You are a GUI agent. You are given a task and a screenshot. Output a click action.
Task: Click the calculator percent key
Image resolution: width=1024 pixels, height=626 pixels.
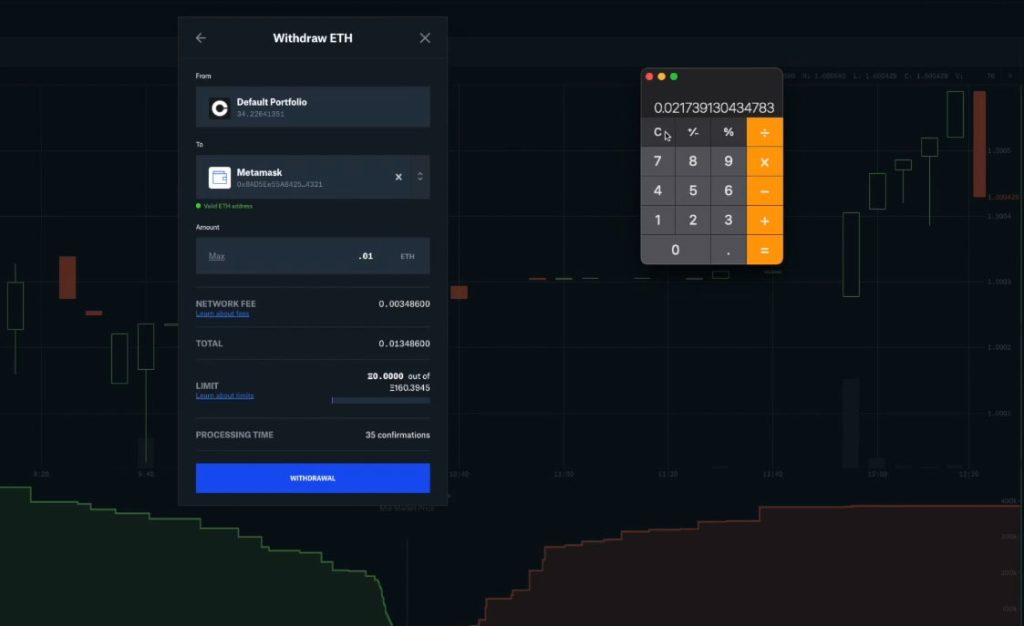tap(728, 132)
